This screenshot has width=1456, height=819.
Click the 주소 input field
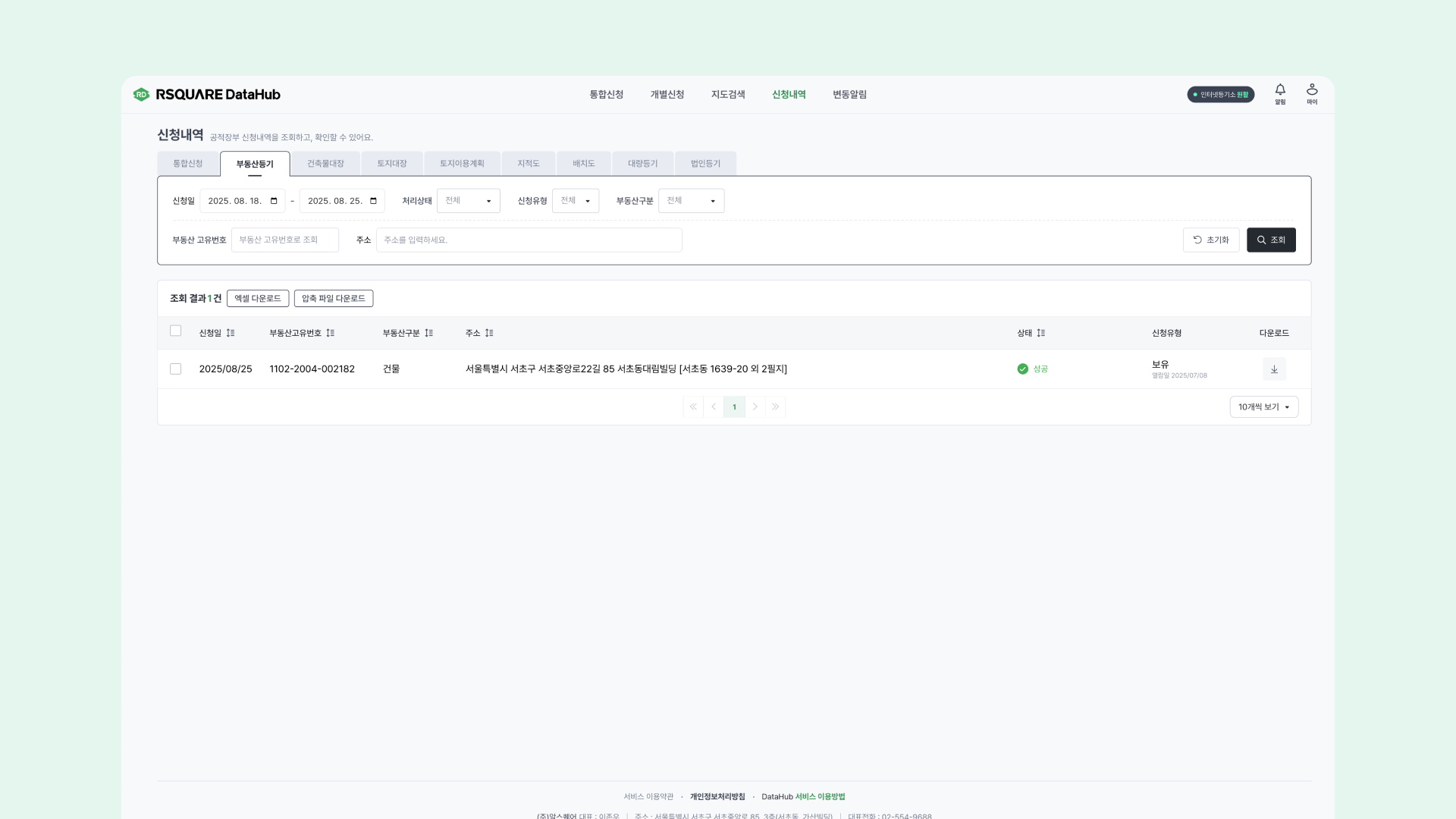(529, 240)
